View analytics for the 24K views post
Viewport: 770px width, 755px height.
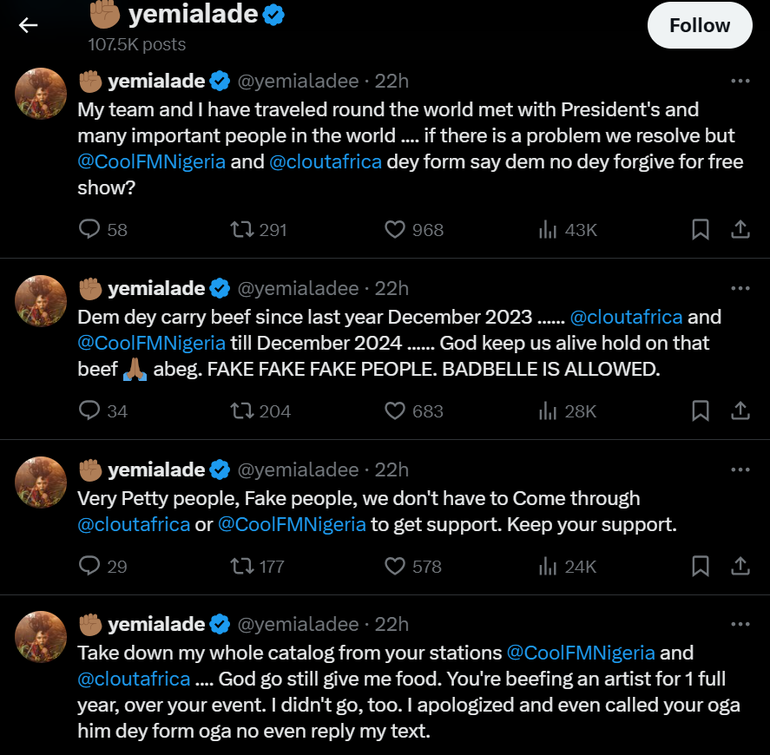548,566
